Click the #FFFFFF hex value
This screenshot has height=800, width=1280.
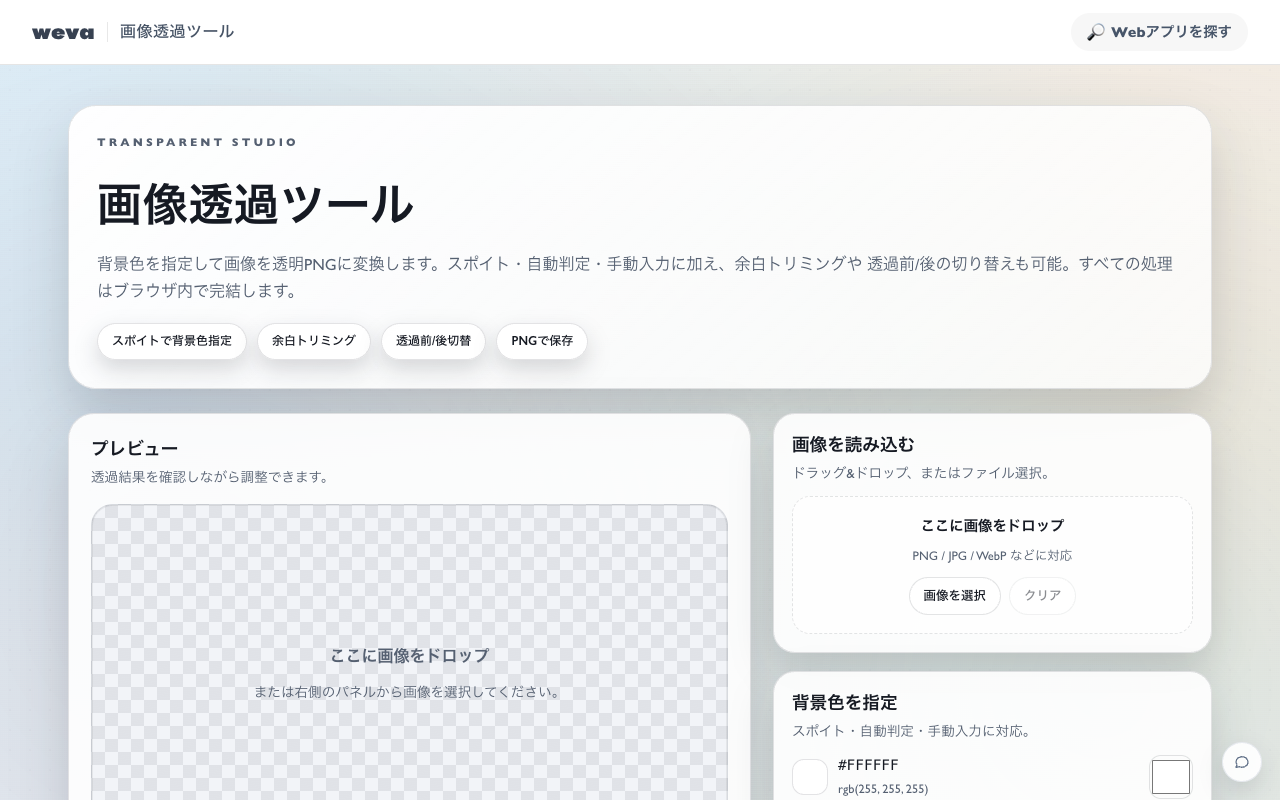point(868,766)
